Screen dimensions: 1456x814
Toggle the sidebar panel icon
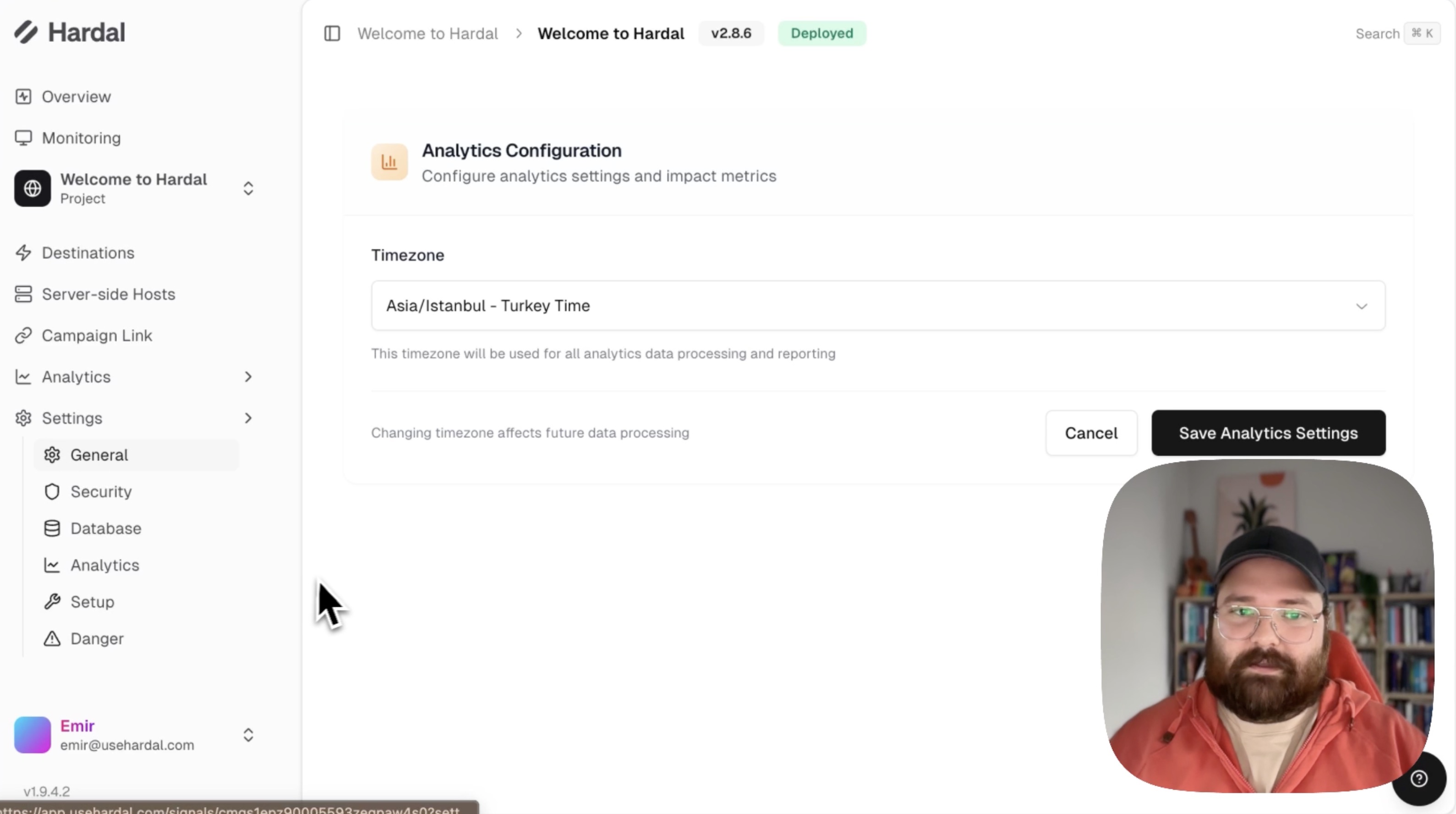[332, 33]
